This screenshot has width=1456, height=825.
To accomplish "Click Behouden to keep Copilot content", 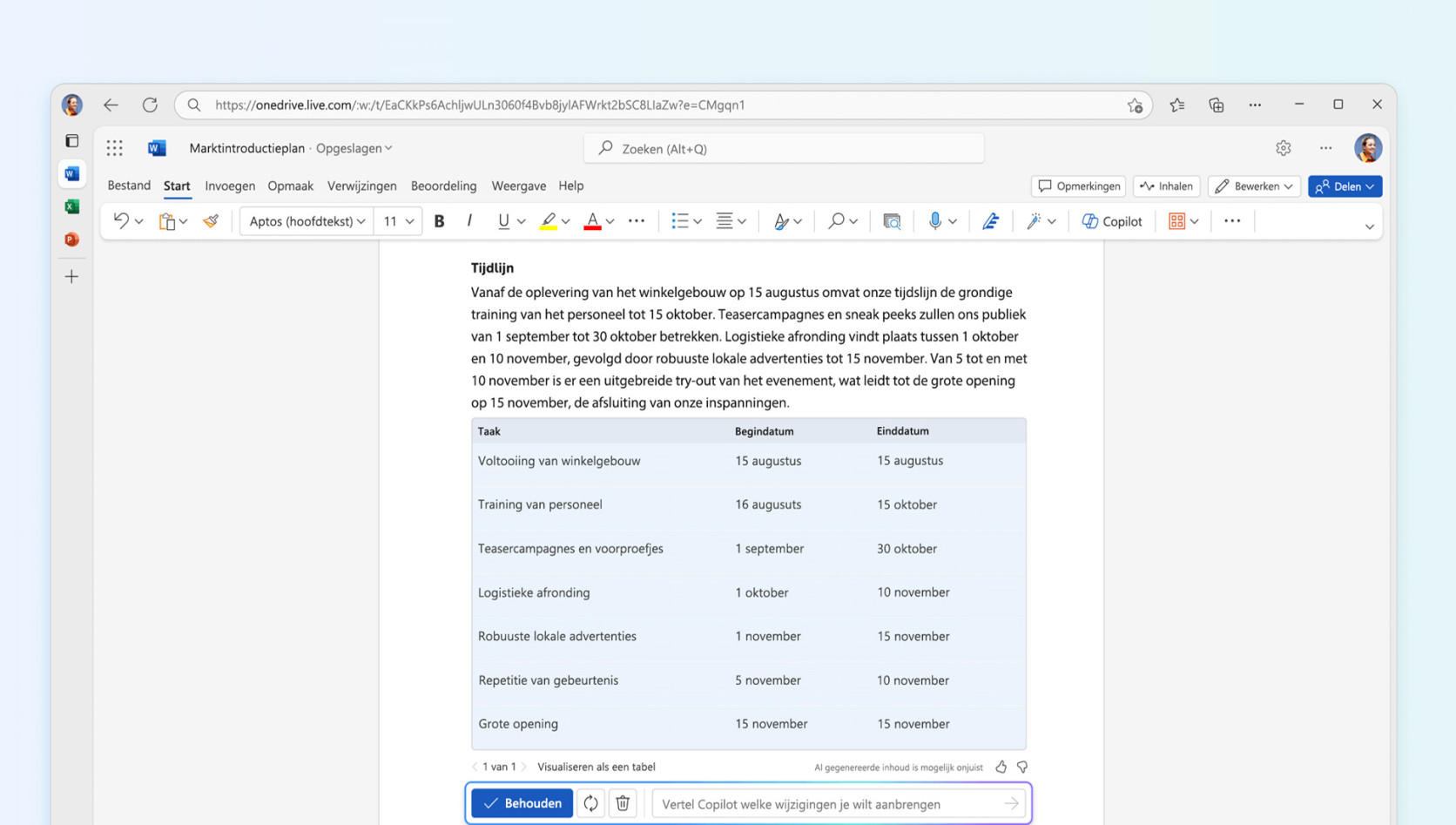I will 522,803.
